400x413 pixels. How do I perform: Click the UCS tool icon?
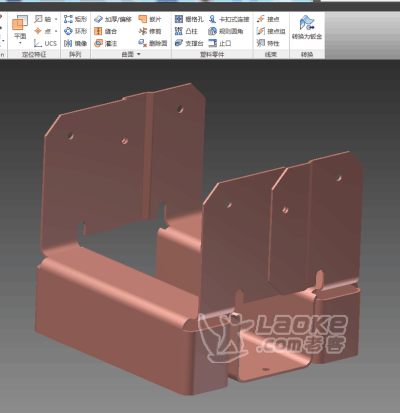pos(38,43)
